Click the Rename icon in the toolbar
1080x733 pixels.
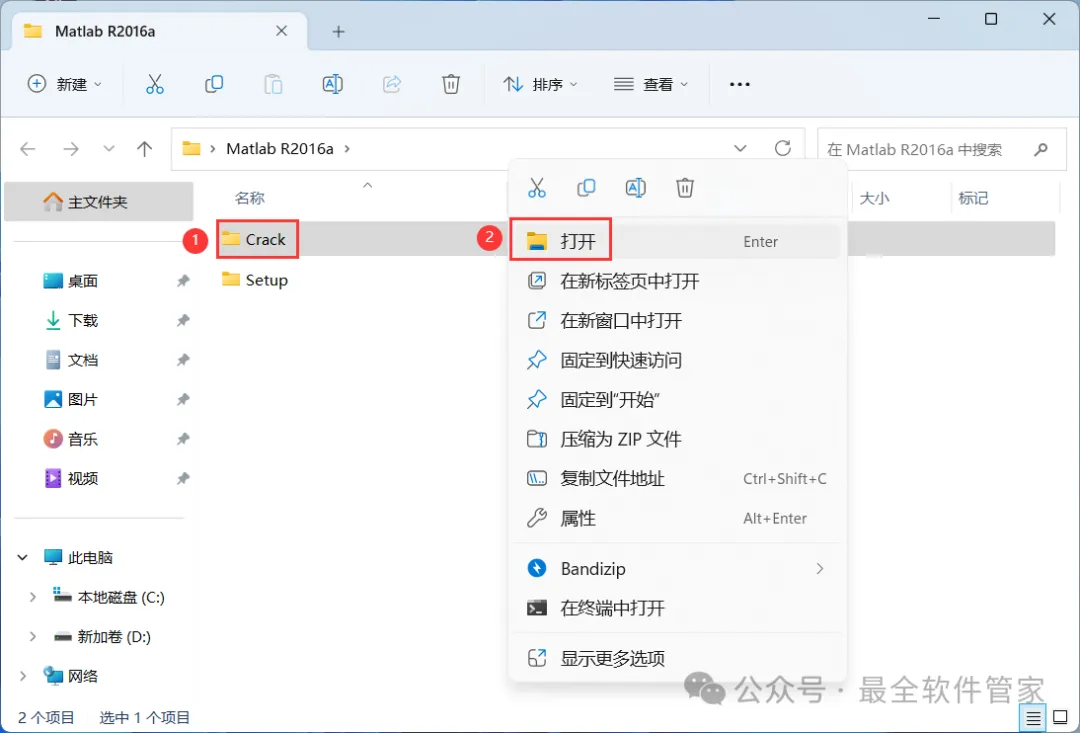333,84
